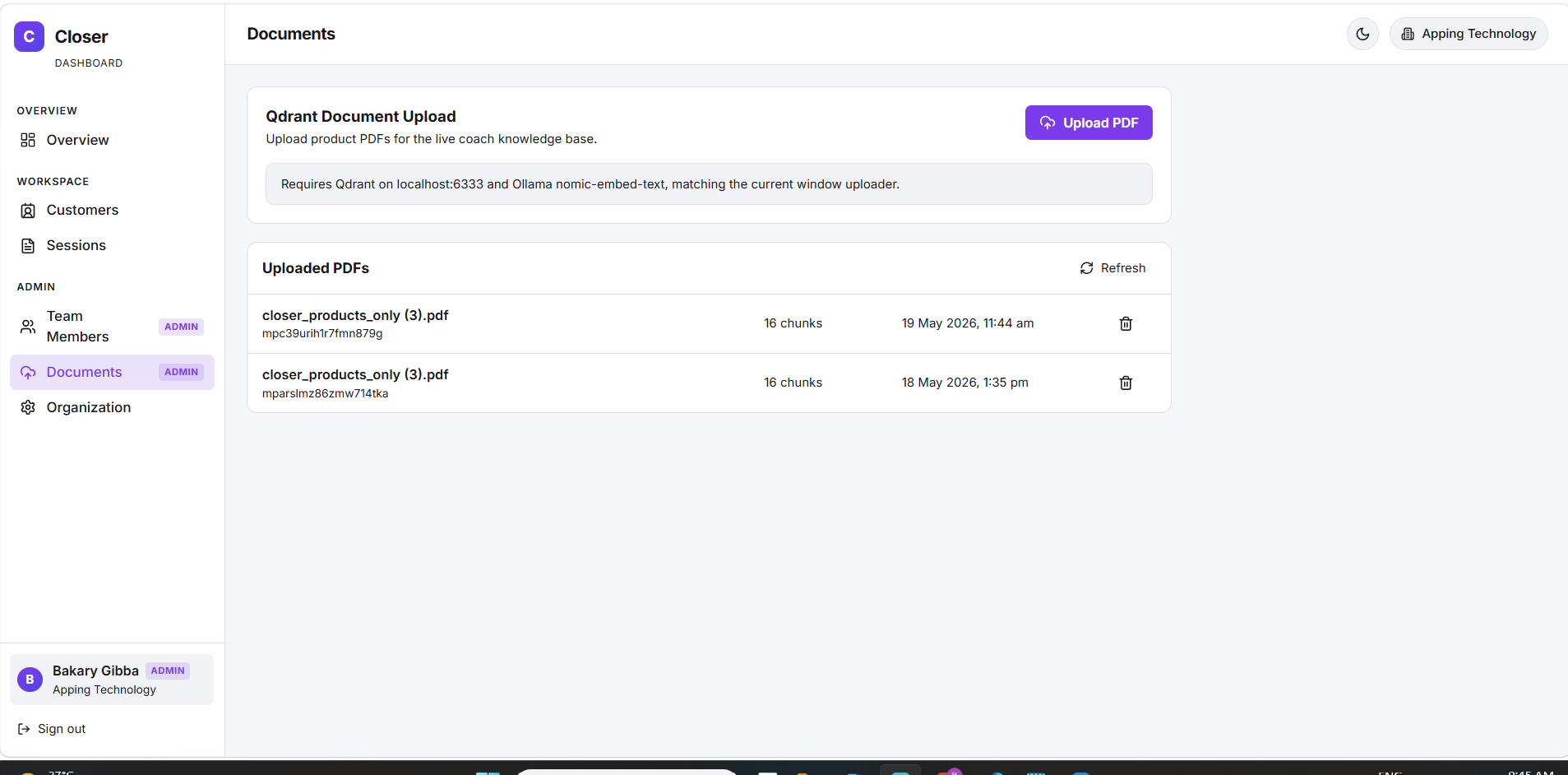Navigate to Team Members
The height and width of the screenshot is (775, 1568).
(x=112, y=327)
